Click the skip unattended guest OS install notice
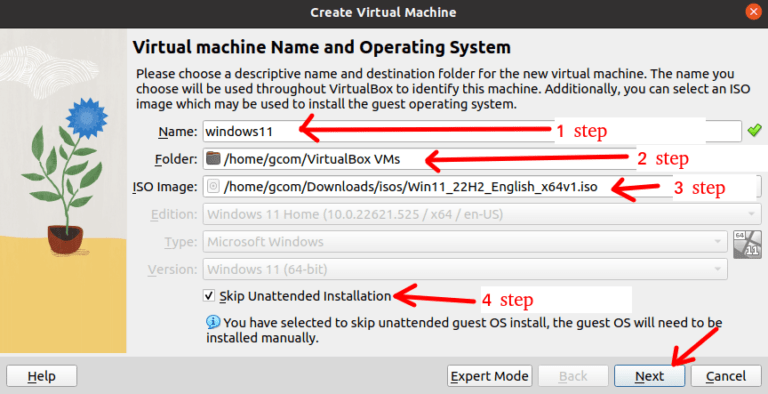The height and width of the screenshot is (394, 768). click(464, 330)
